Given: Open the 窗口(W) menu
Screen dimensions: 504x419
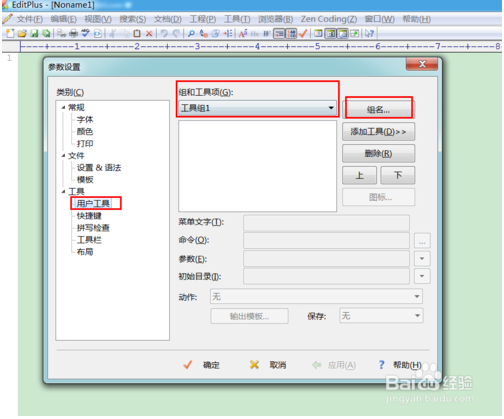Looking at the screenshot, I should [x=380, y=19].
